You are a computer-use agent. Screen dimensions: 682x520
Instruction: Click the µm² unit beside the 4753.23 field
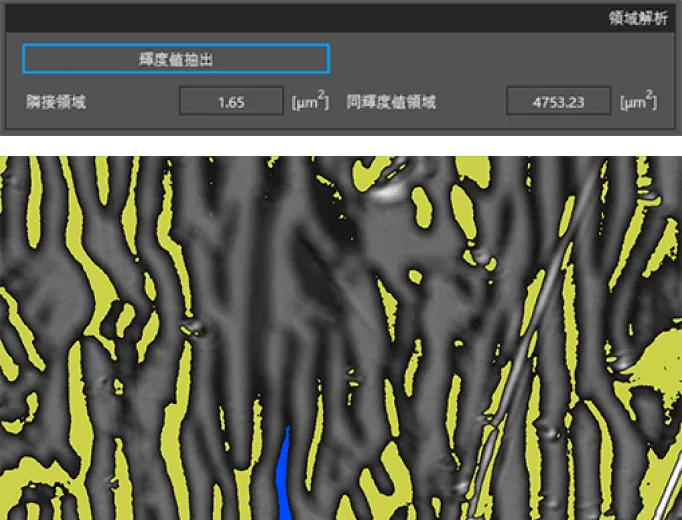(637, 102)
